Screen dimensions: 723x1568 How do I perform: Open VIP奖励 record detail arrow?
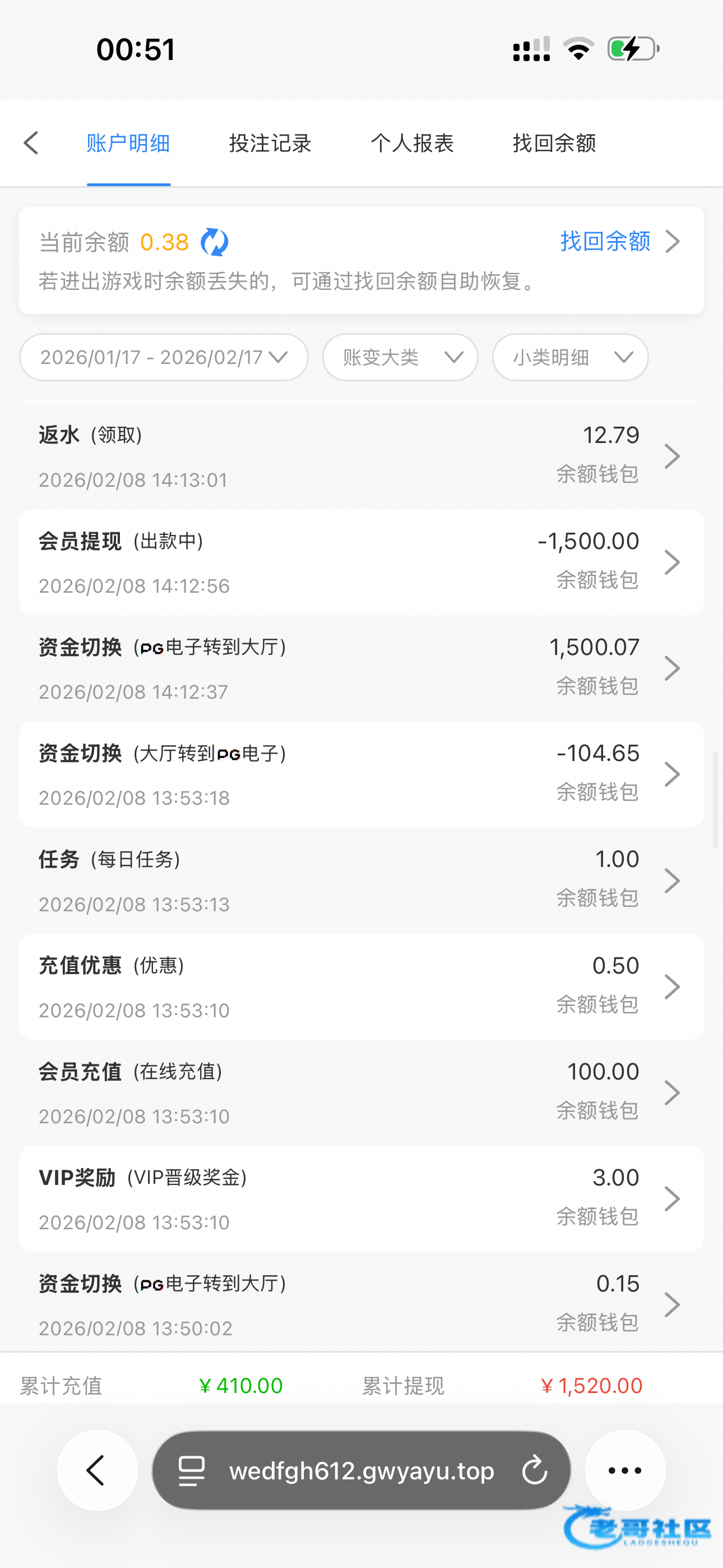672,1198
